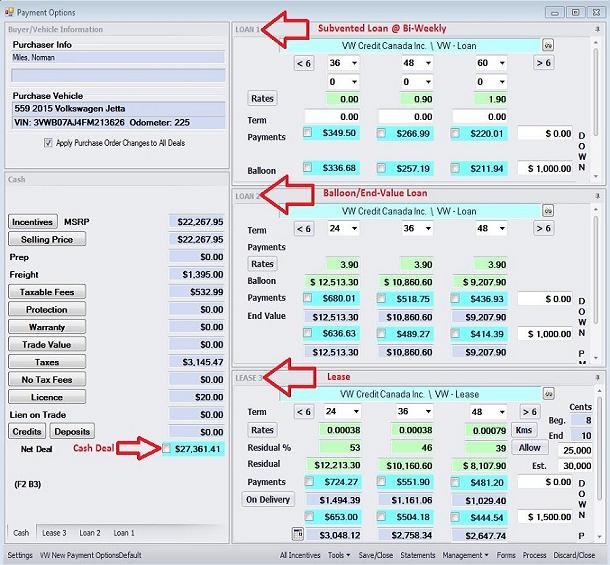Click the calculator icon in Lease panel
610x565 pixels.
click(x=298, y=533)
